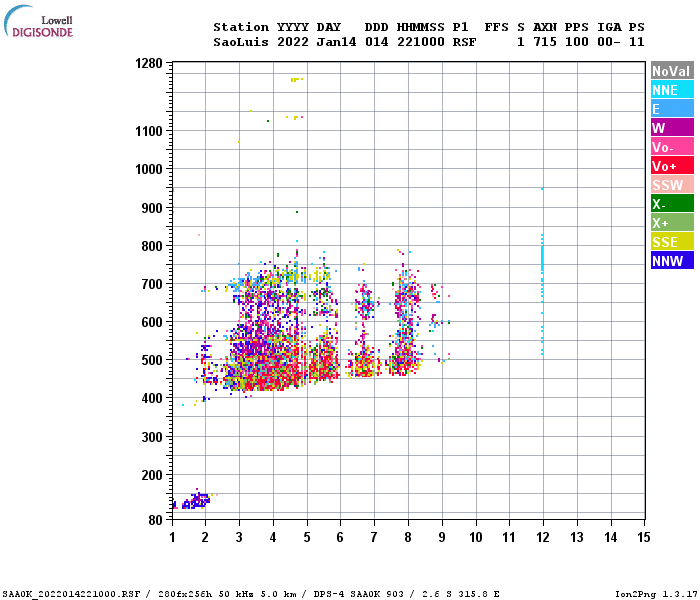Click the frequency axis label 14
This screenshot has width=700, height=600.
coord(610,537)
